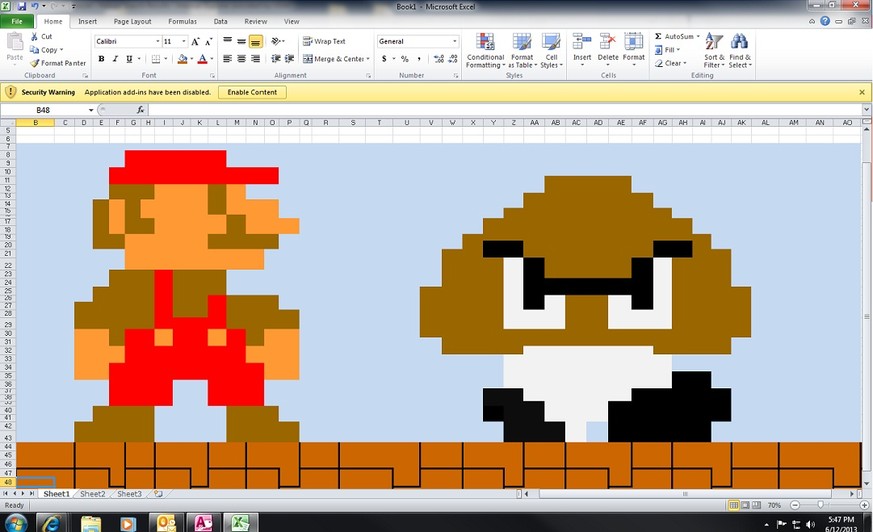Click the Insert cells icon
873x532 pixels.
click(582, 42)
